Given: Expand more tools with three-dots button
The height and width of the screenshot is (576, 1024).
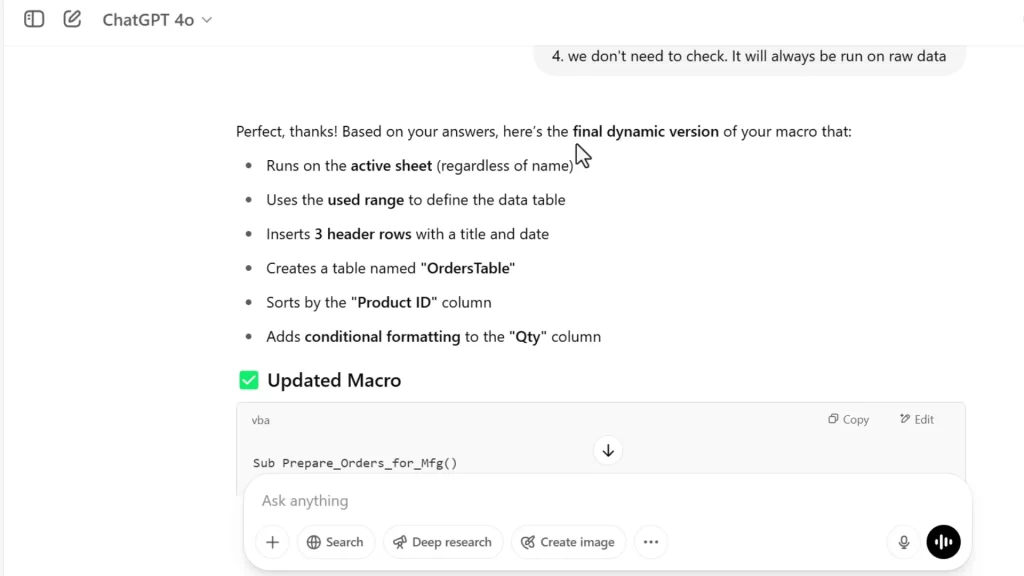Looking at the screenshot, I should pos(651,542).
